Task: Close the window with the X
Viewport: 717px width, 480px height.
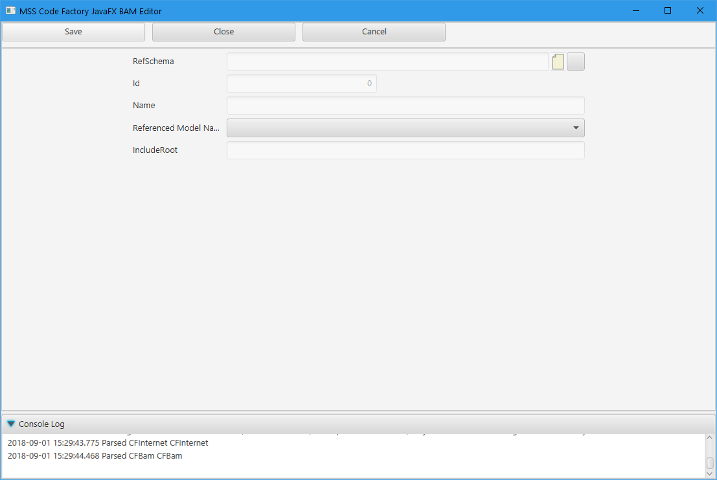Action: tap(700, 10)
